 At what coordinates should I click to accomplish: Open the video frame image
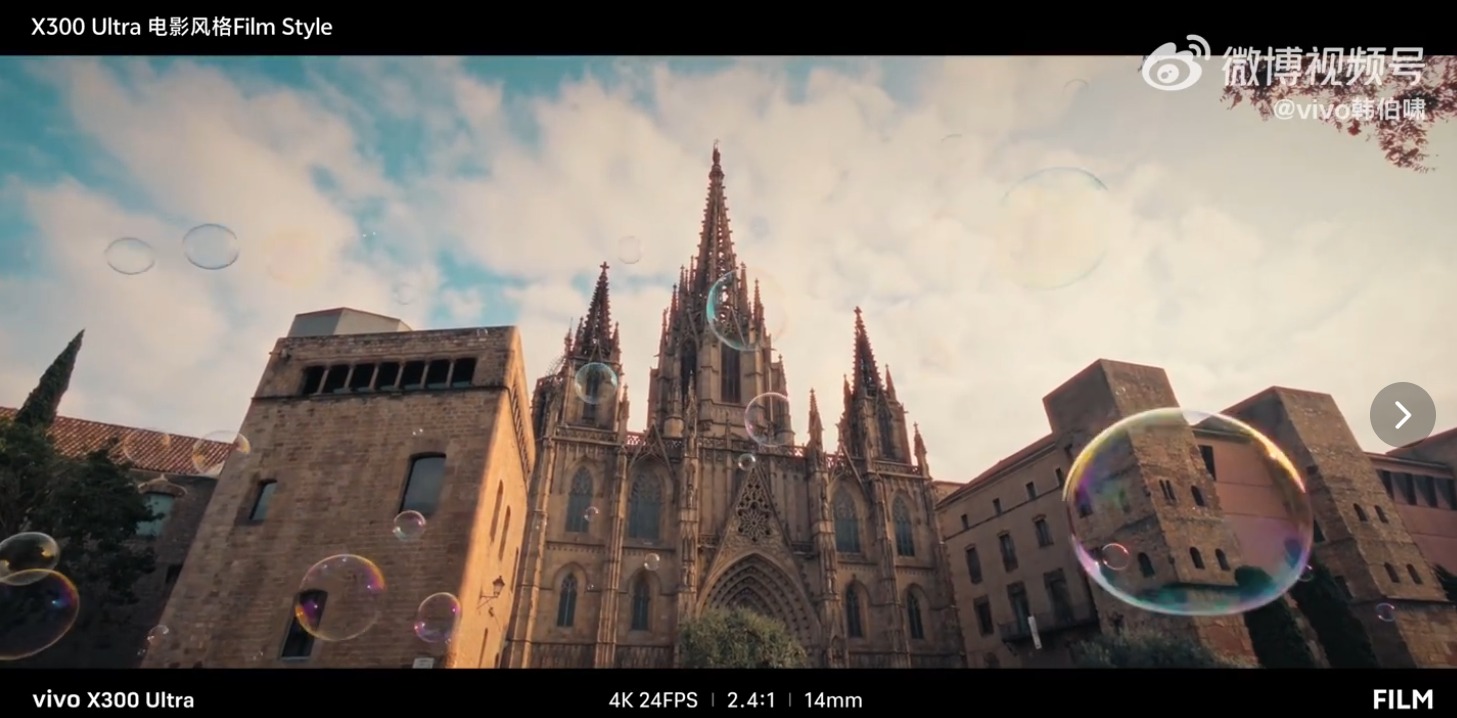pyautogui.click(x=728, y=362)
